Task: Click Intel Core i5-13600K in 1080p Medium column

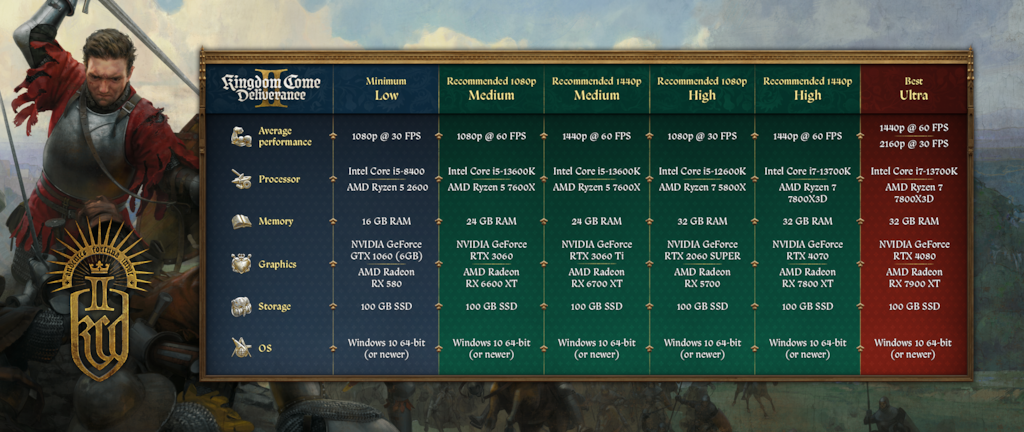Action: (491, 172)
